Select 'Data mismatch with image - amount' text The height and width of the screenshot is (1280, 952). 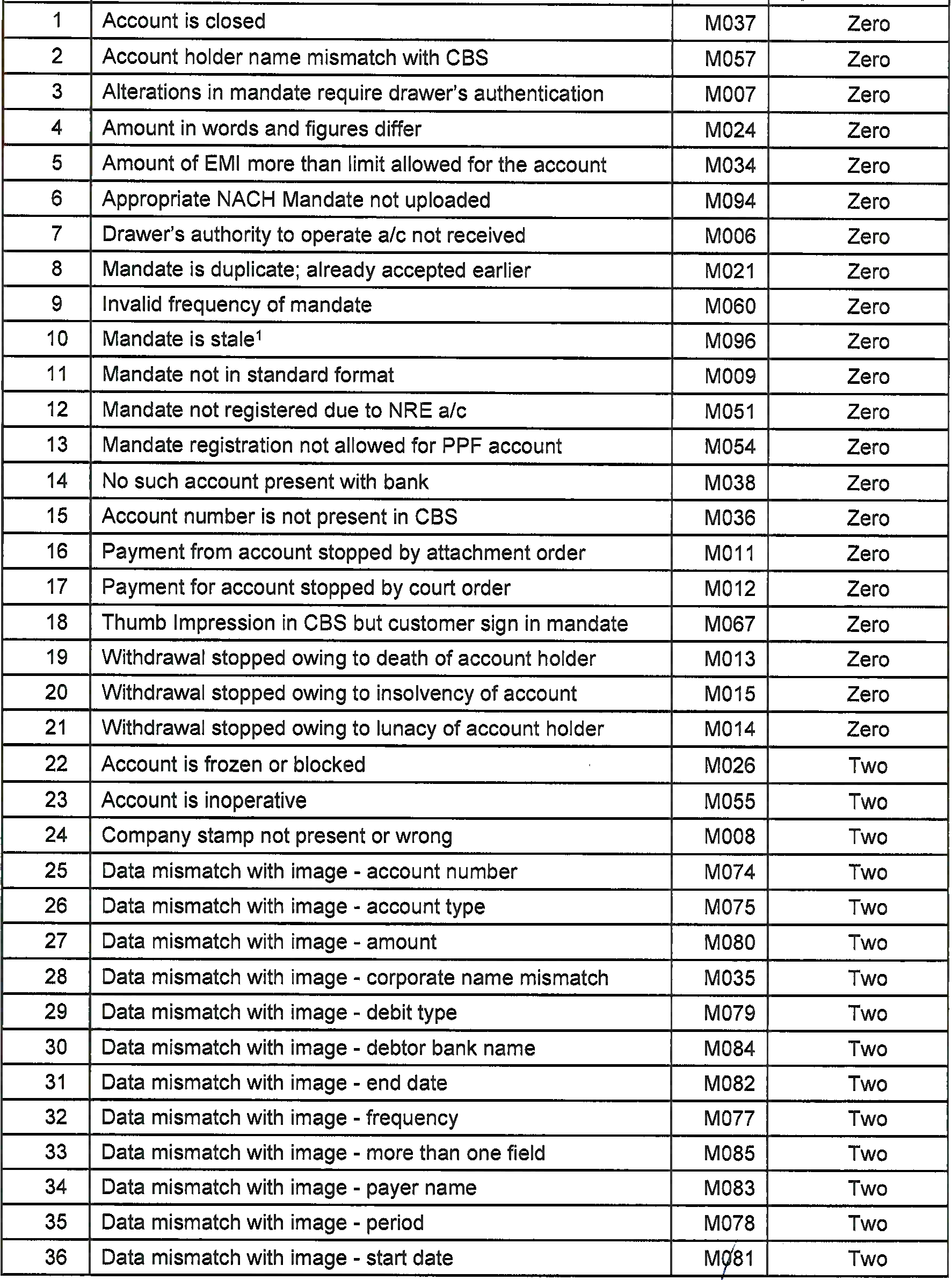[269, 942]
